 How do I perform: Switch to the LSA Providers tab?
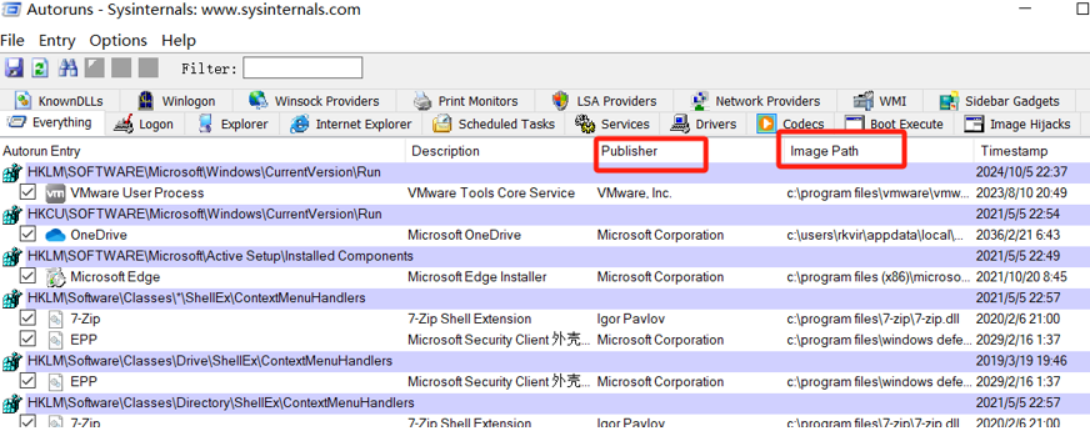(x=603, y=101)
